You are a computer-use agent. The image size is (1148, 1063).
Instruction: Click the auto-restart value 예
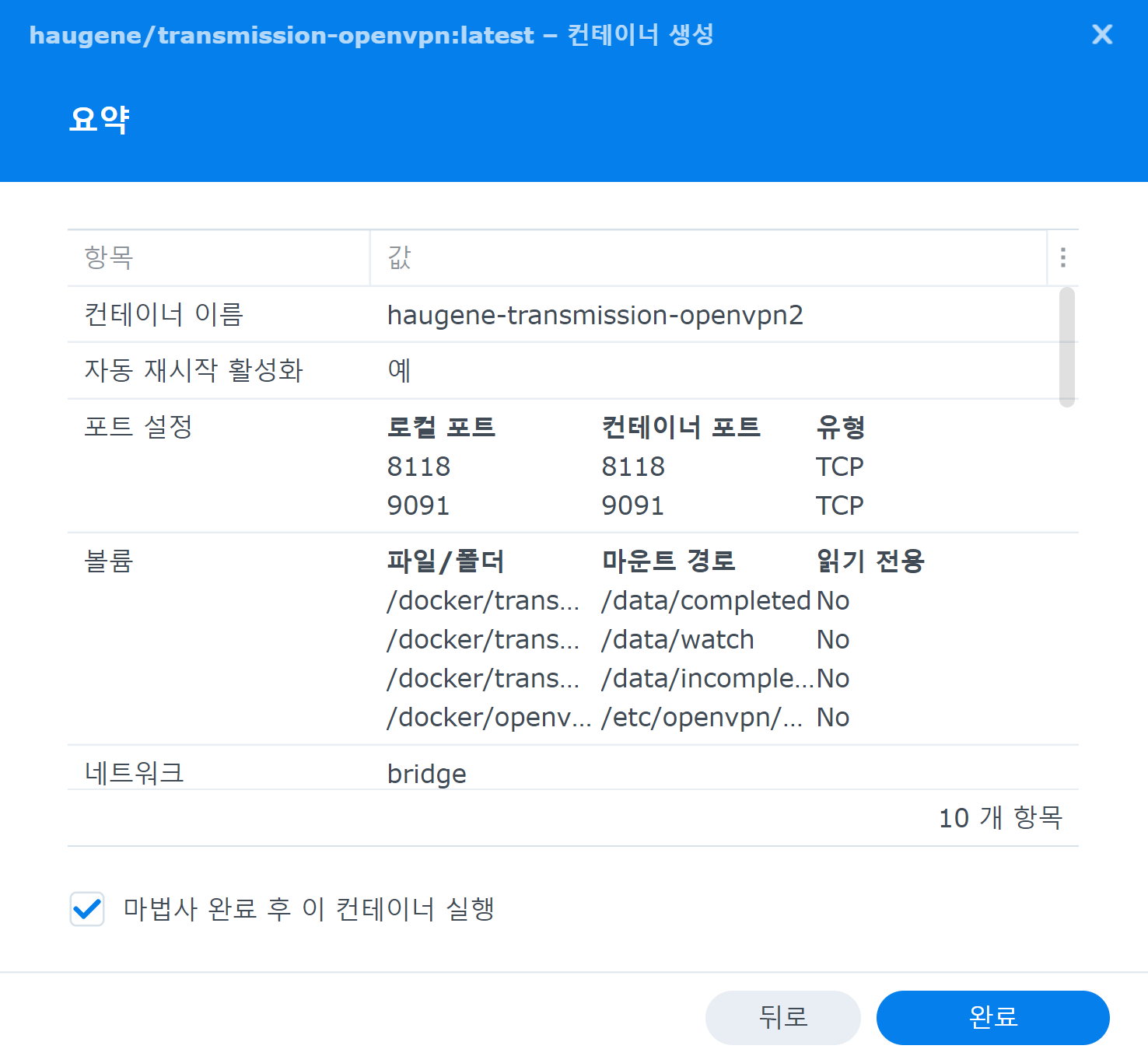tap(399, 370)
